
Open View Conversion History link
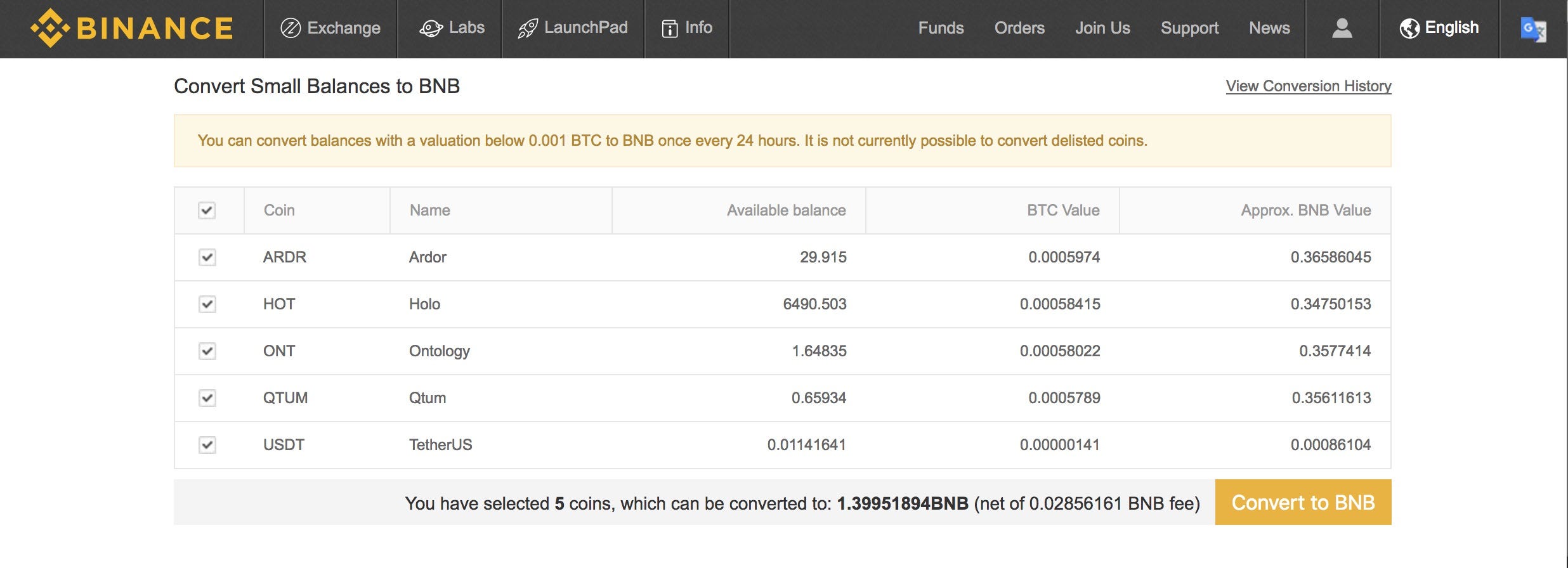click(1309, 86)
